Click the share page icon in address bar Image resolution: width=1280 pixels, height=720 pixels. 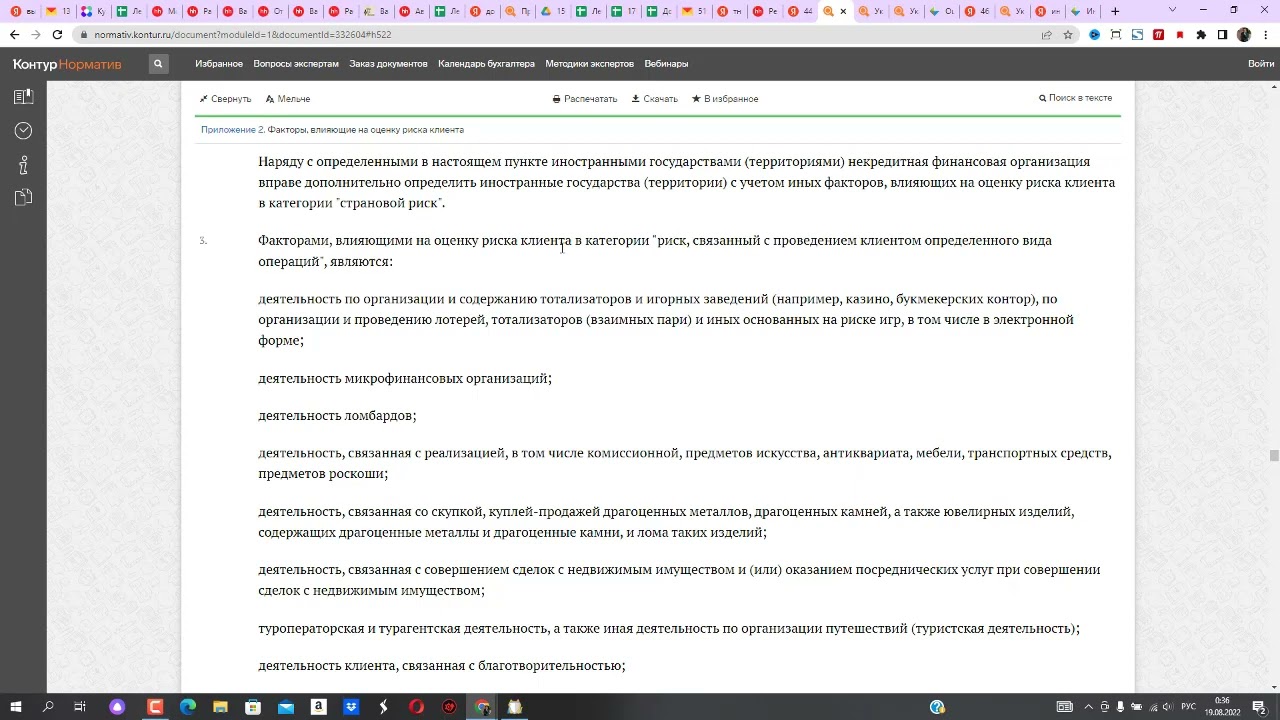pos(1046,34)
